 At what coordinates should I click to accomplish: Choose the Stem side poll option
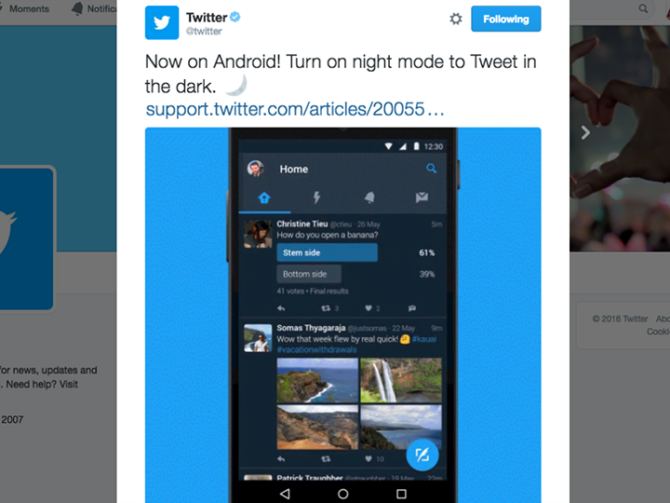(327, 253)
